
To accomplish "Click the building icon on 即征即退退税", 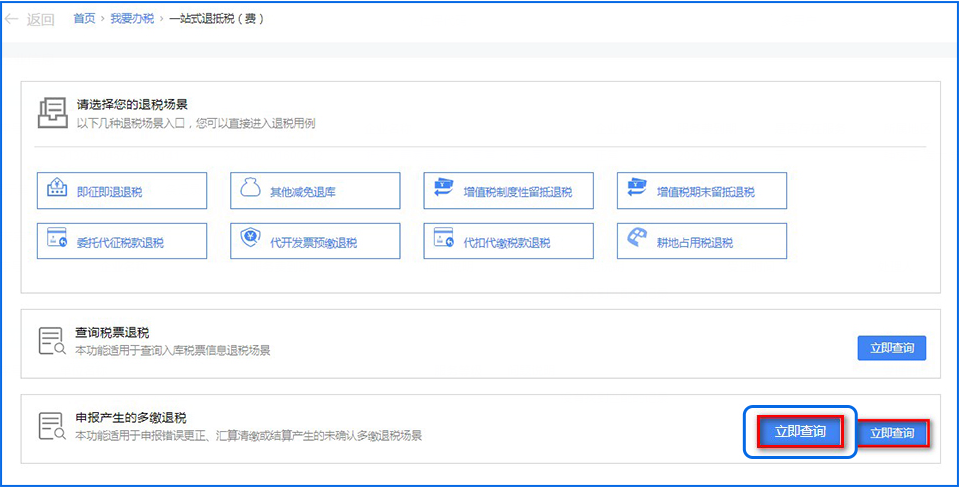I will click(x=56, y=189).
